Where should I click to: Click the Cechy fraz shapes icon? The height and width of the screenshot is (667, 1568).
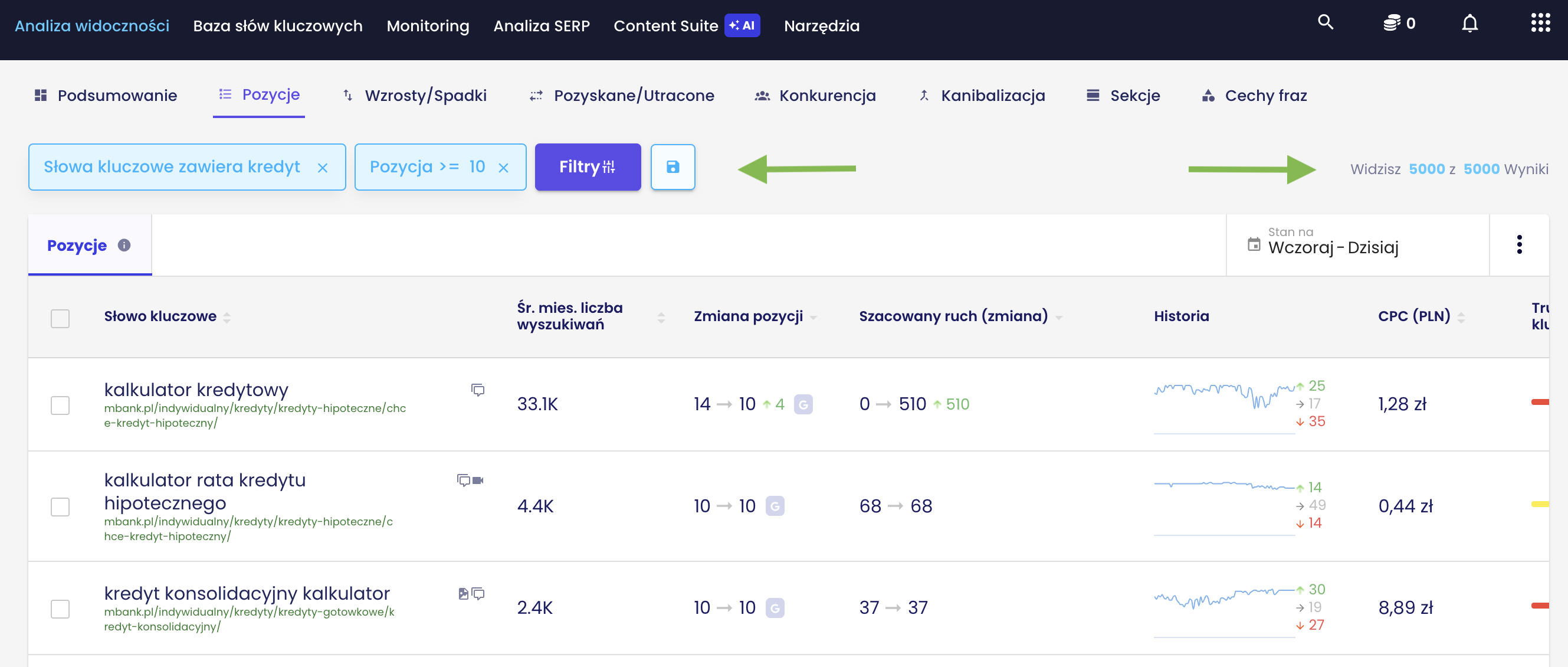(1208, 95)
